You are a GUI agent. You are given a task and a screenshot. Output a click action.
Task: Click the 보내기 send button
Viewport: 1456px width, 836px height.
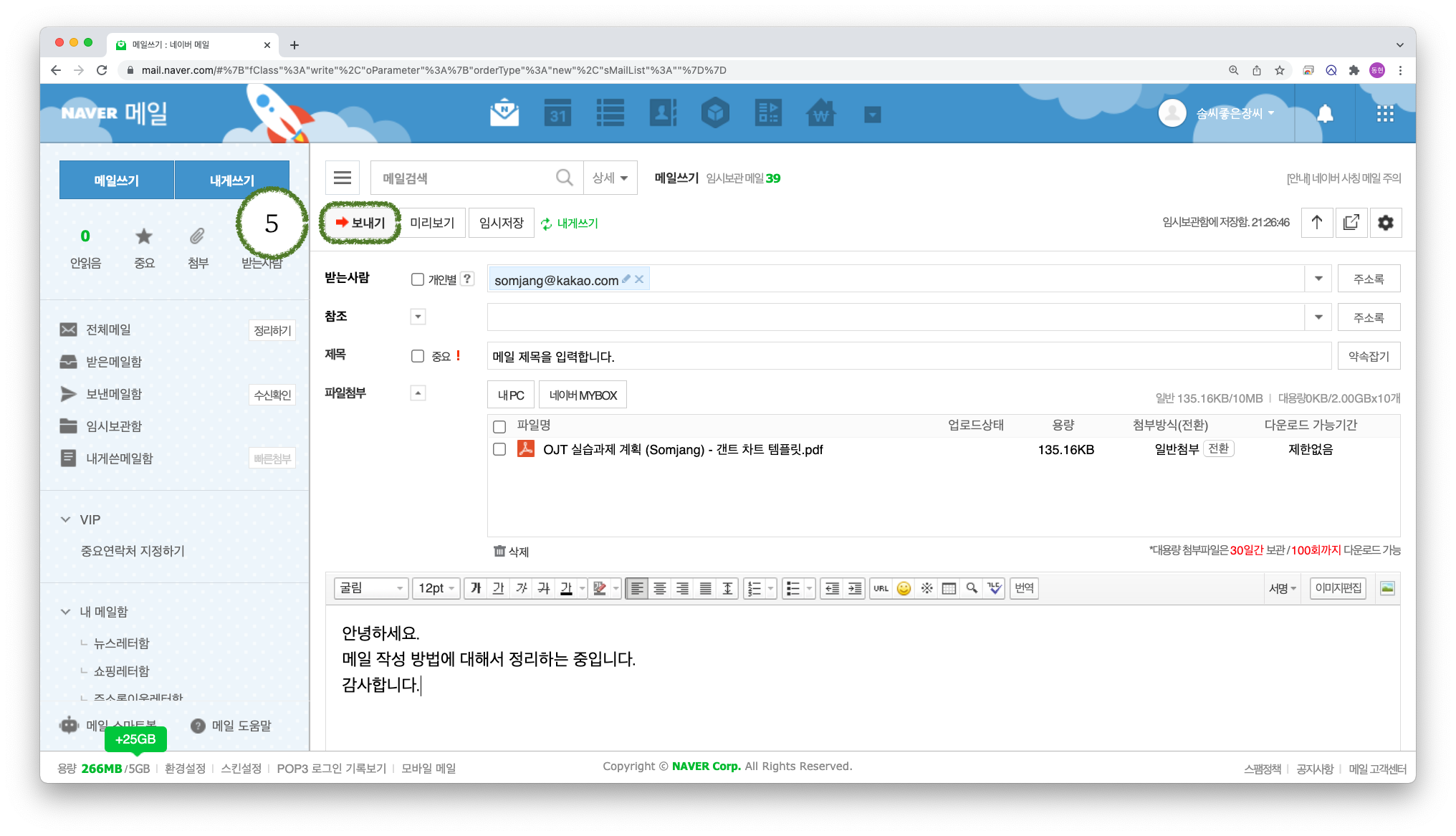[x=360, y=223]
